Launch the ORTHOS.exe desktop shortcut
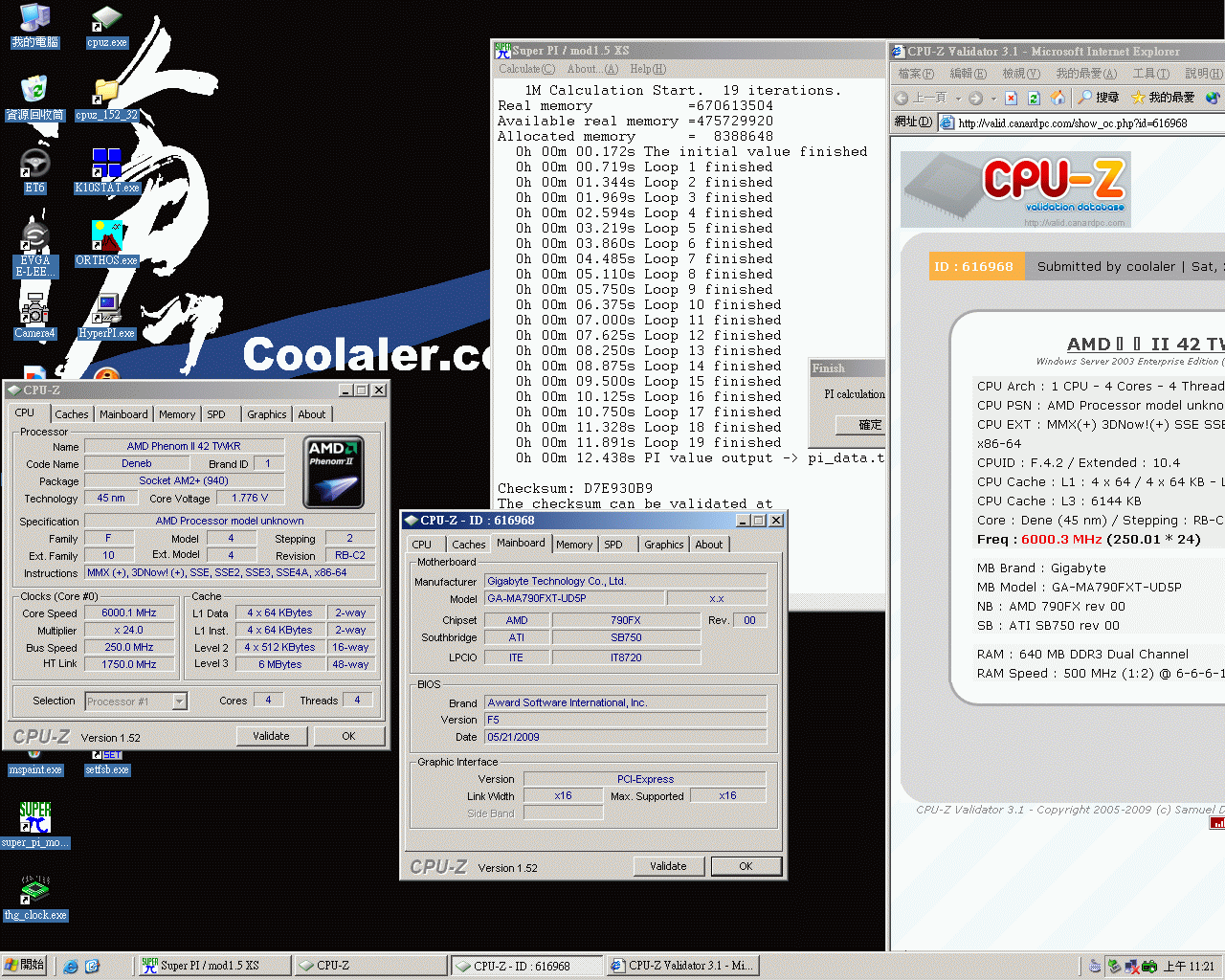This screenshot has width=1225, height=980. click(x=106, y=244)
